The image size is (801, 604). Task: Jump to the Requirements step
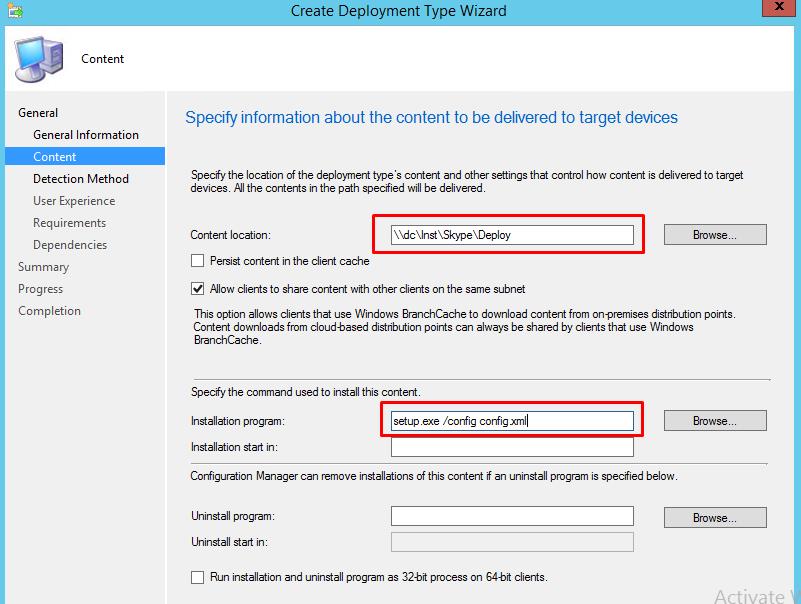click(x=69, y=223)
